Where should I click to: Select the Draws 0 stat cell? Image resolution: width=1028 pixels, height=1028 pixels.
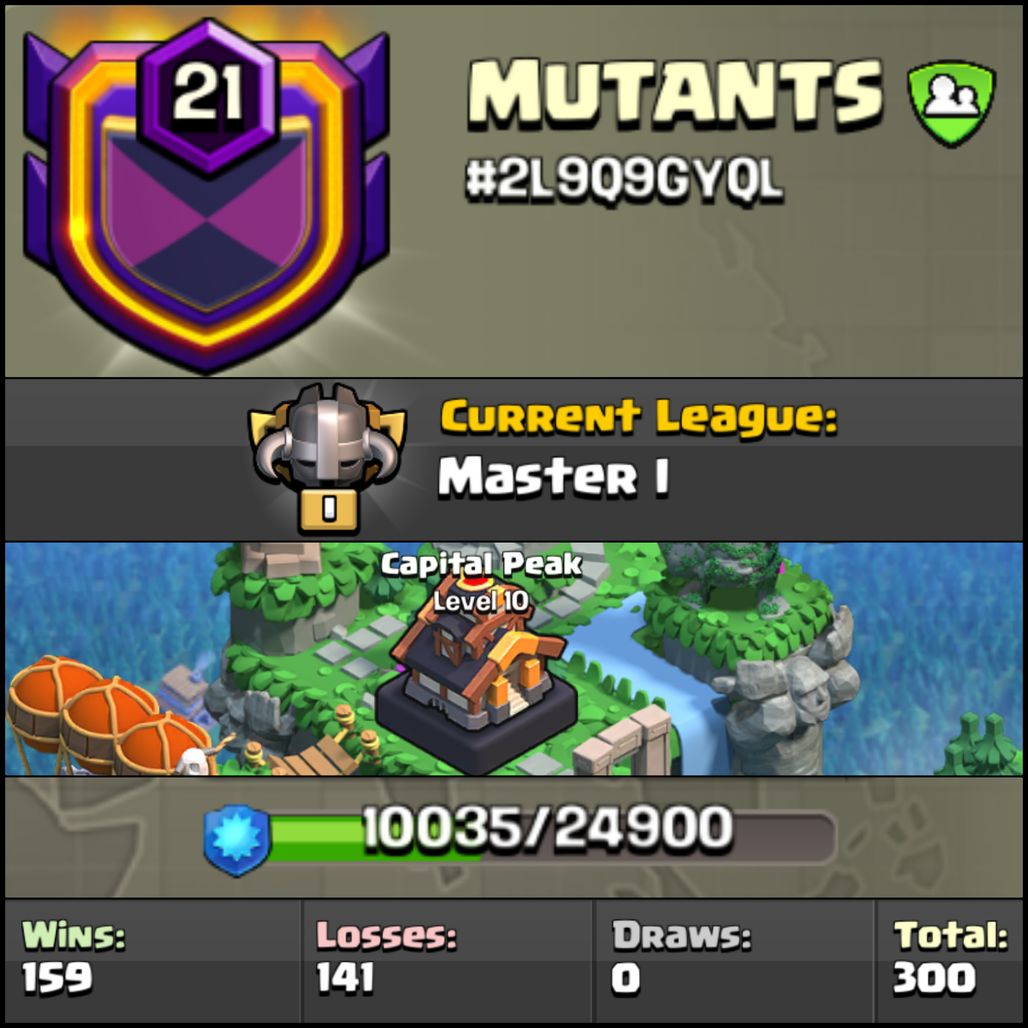tap(734, 960)
